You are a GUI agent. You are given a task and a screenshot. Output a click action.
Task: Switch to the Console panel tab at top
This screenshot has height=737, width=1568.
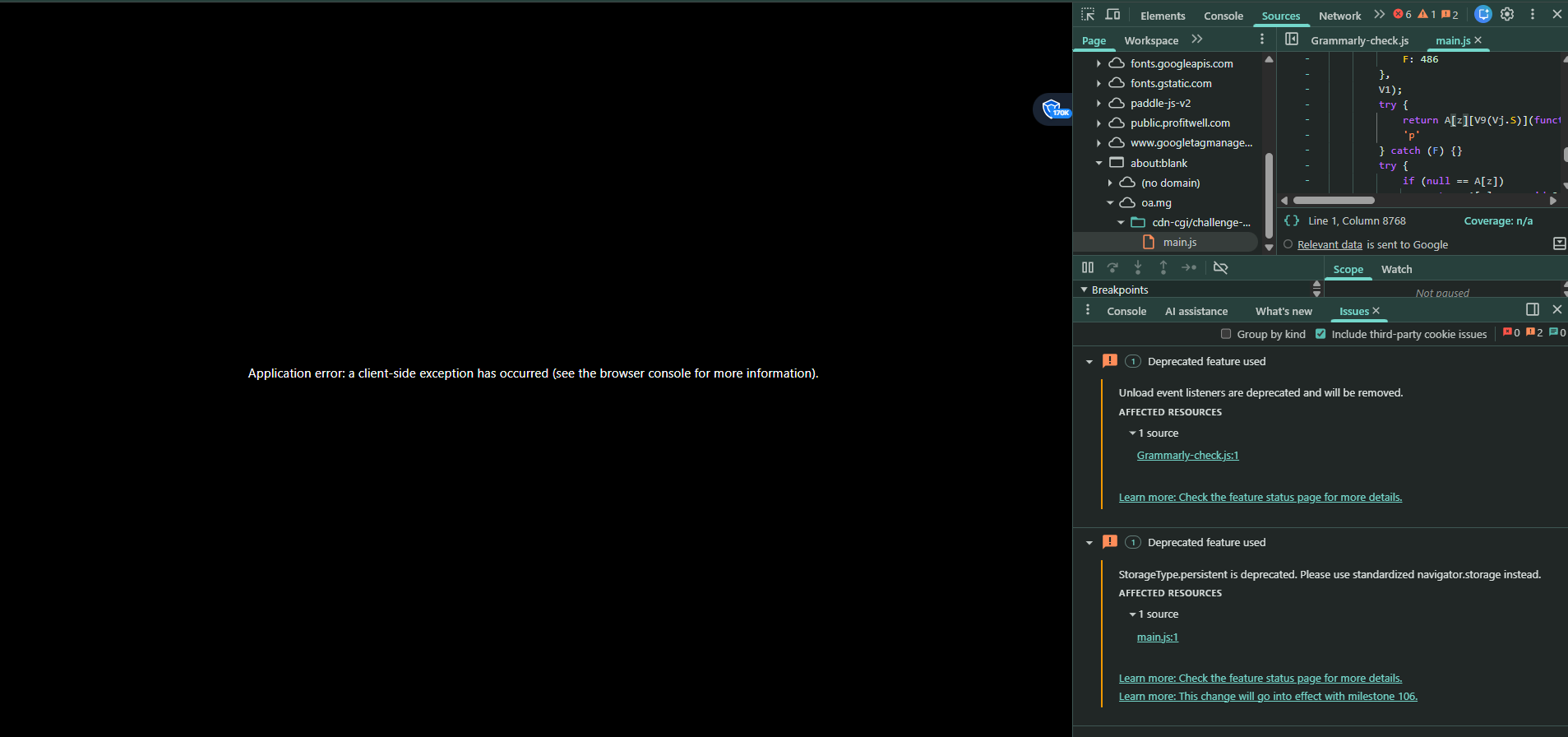1223,16
